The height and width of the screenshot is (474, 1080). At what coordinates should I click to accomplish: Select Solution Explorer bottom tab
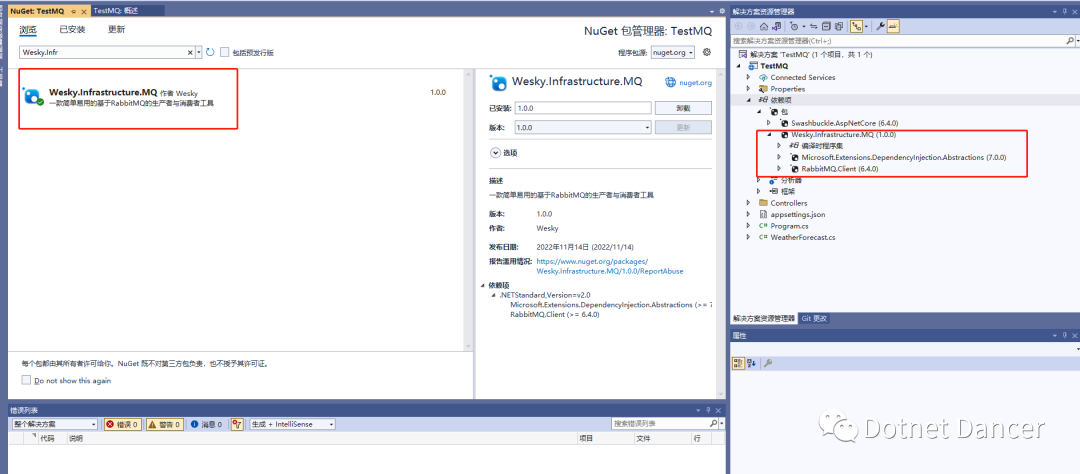pos(763,318)
